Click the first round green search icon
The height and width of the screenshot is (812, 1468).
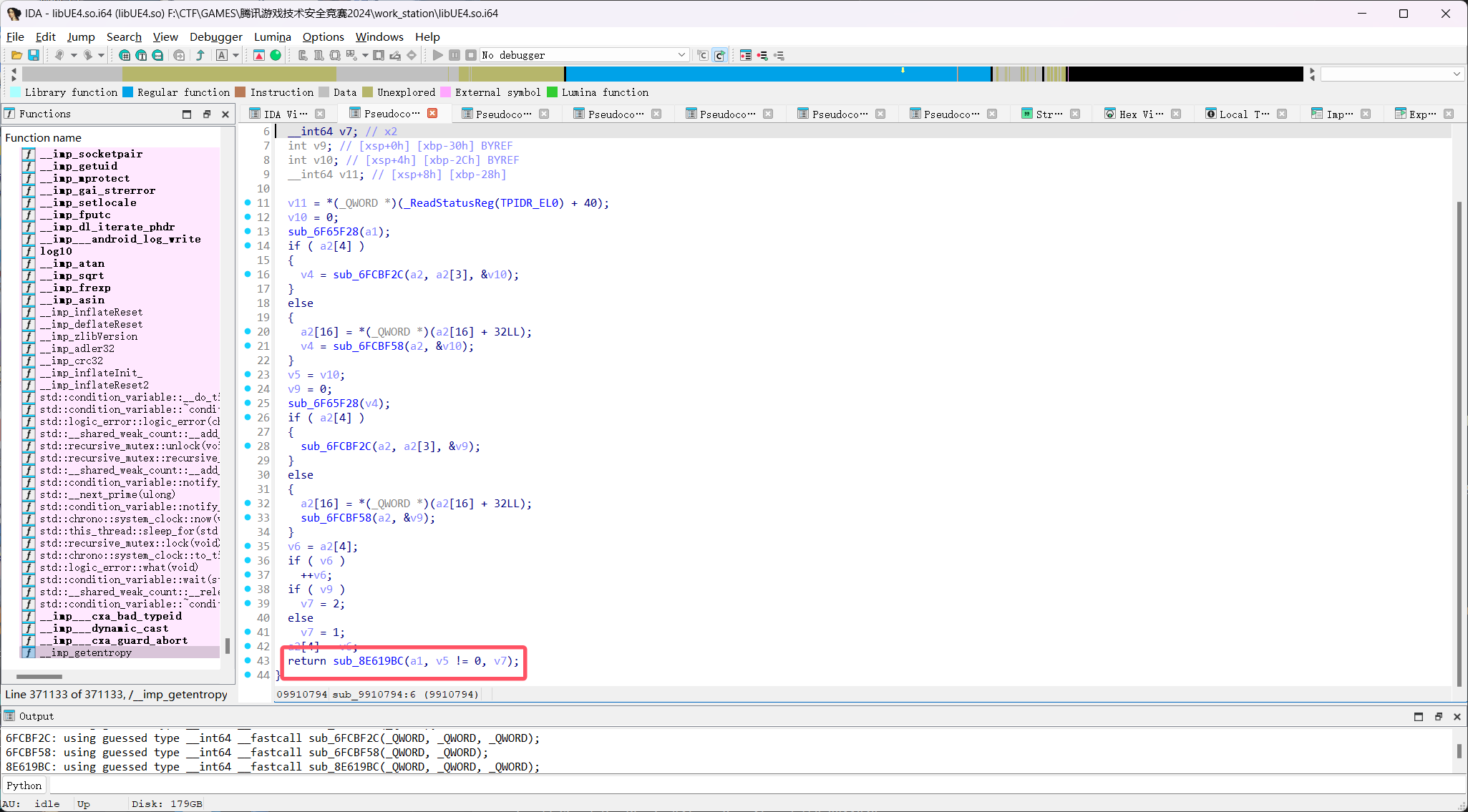(125, 55)
